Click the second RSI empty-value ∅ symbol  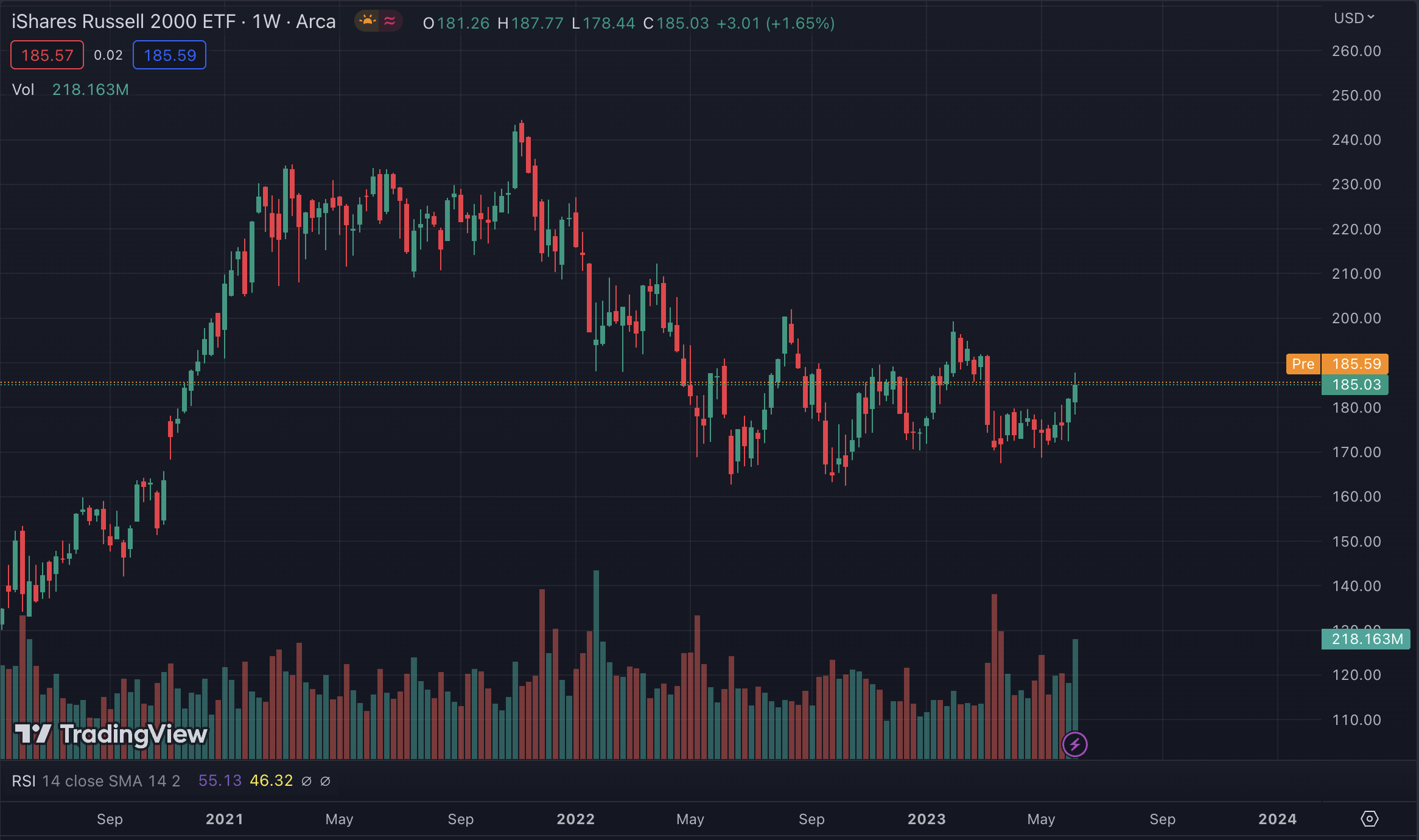point(325,781)
